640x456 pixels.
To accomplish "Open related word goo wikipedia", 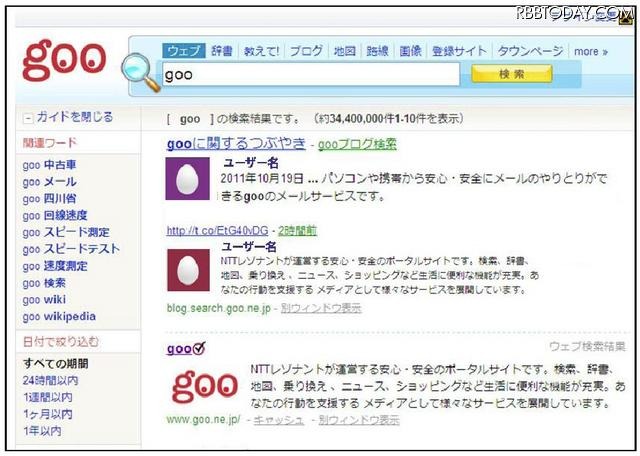I will [x=59, y=316].
